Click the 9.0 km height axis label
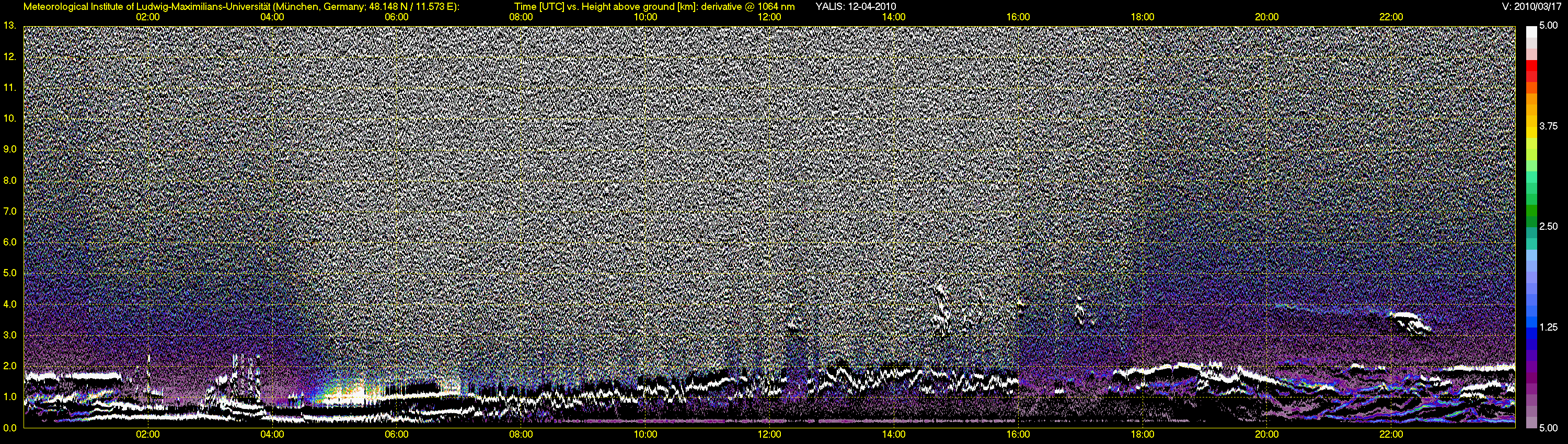The image size is (1568, 444). pos(10,149)
